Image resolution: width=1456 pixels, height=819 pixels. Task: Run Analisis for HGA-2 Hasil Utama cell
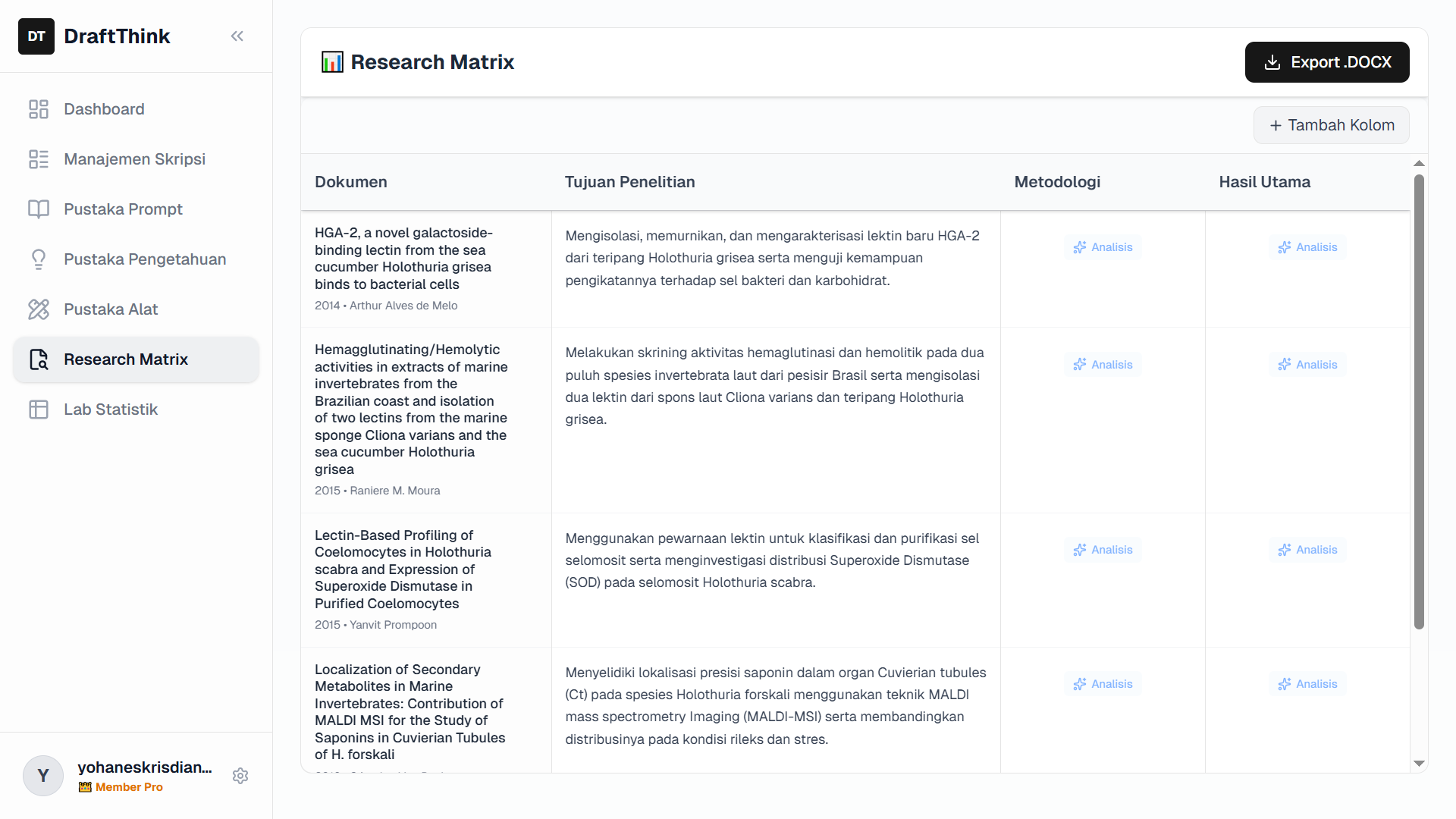pyautogui.click(x=1307, y=247)
